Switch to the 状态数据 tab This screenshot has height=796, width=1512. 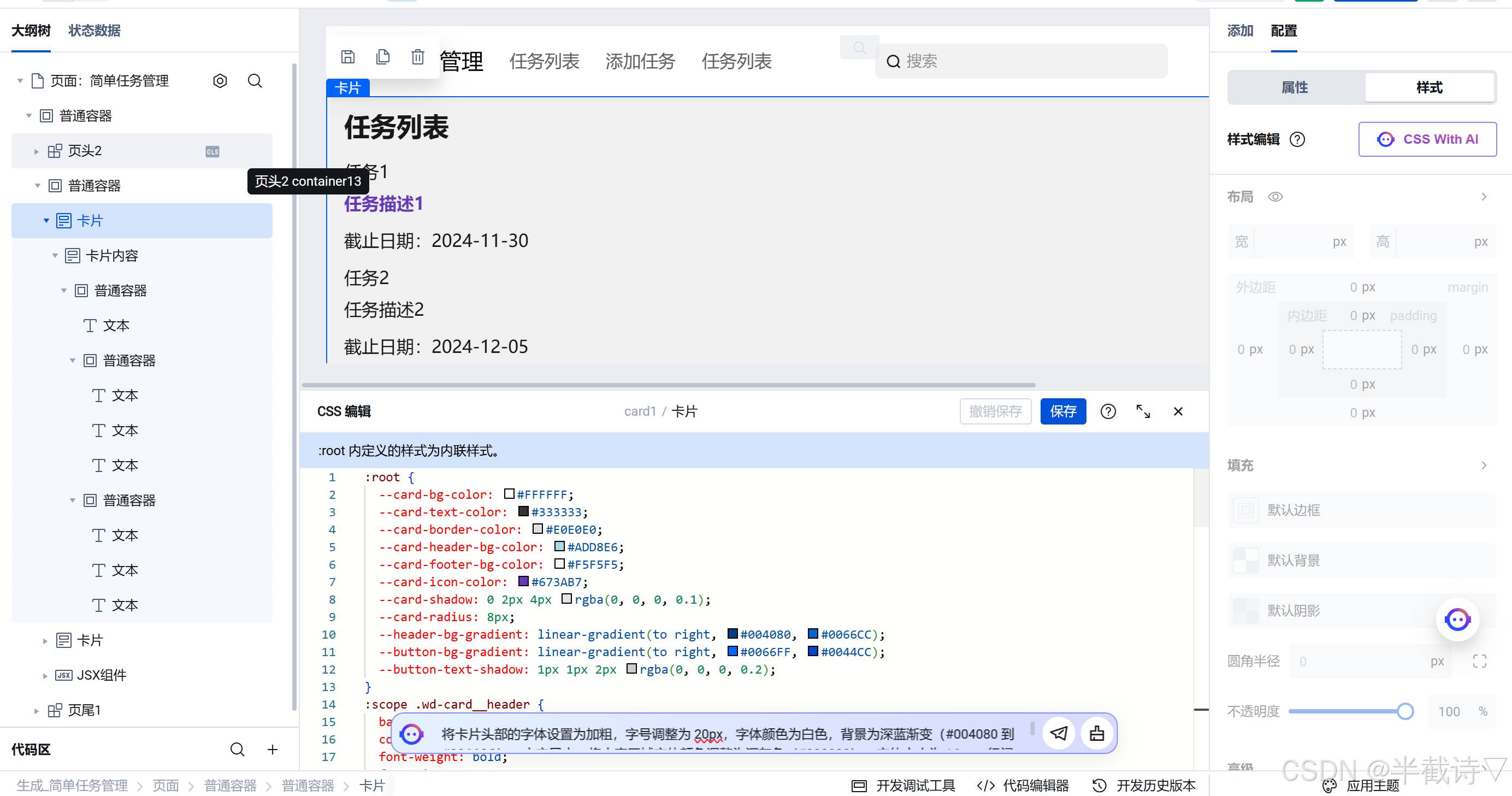tap(94, 31)
